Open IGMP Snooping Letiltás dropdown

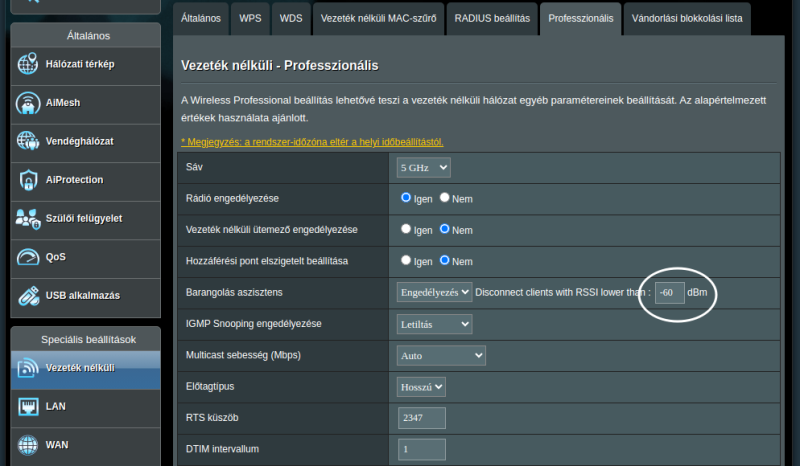coord(434,324)
